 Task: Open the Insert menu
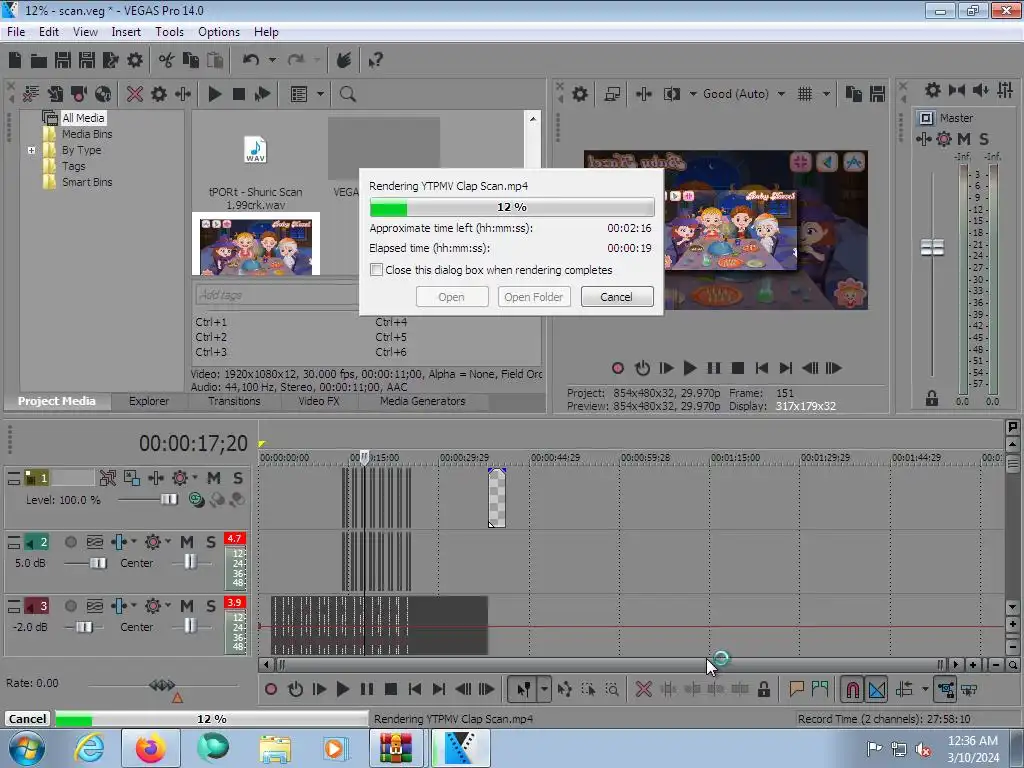126,32
